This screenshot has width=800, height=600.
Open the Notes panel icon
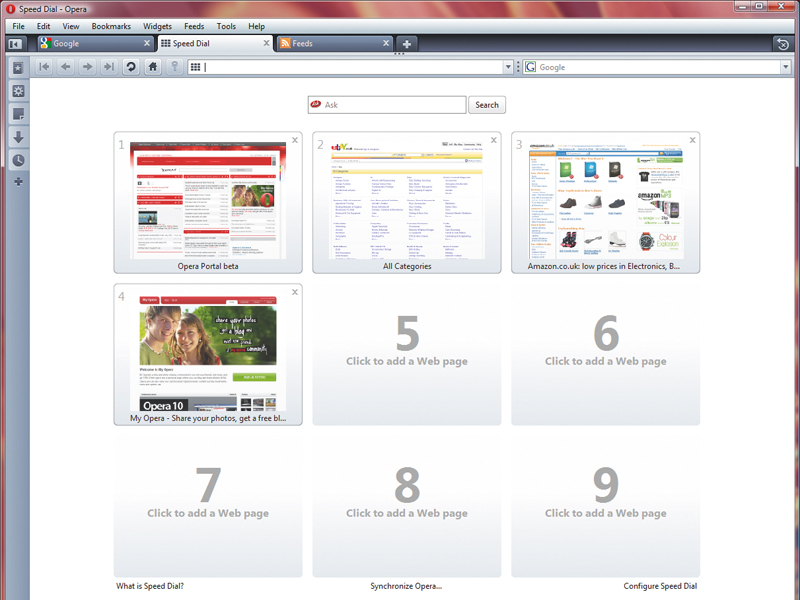[18, 114]
